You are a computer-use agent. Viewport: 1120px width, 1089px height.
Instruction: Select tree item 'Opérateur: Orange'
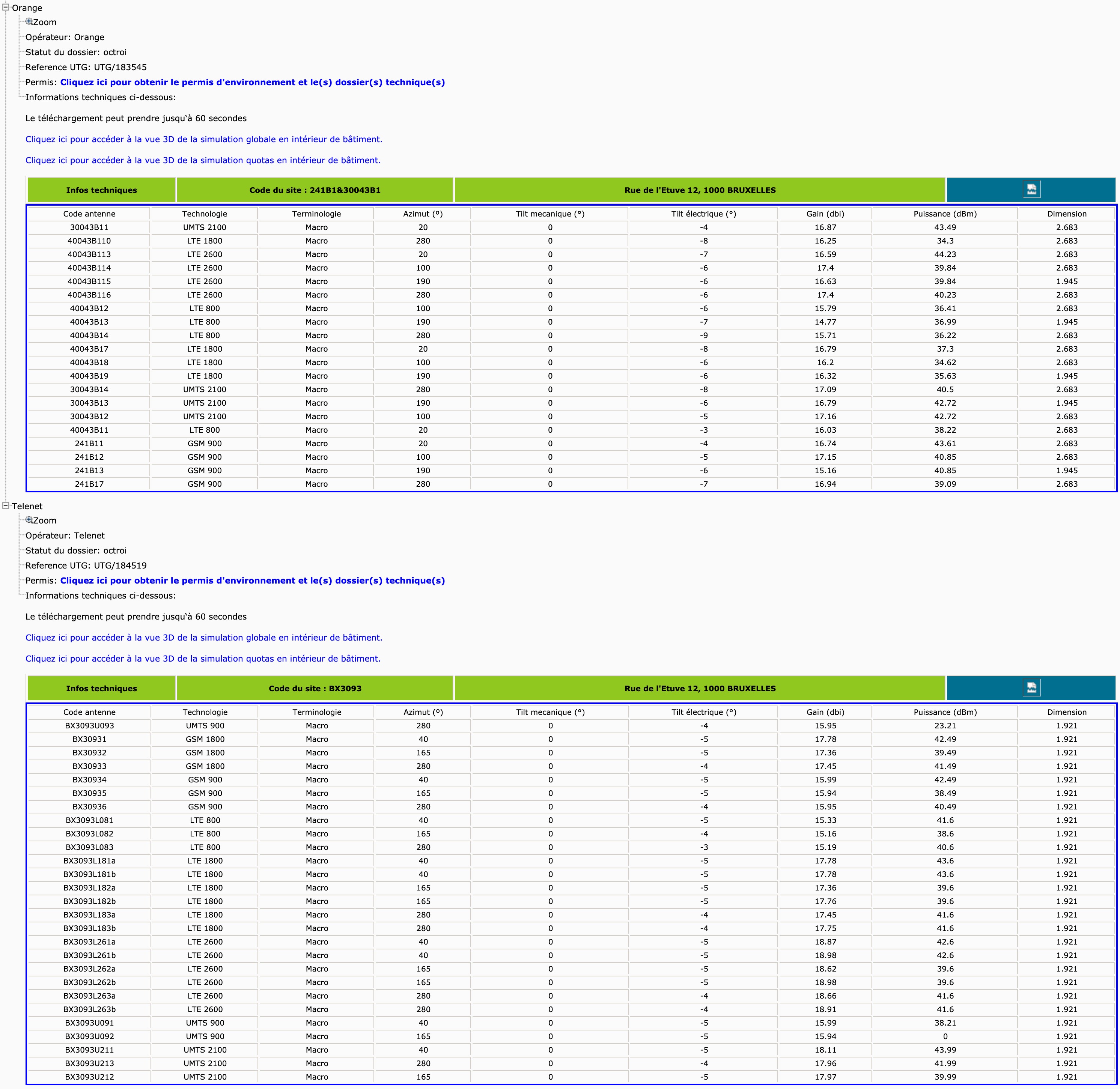tap(65, 37)
